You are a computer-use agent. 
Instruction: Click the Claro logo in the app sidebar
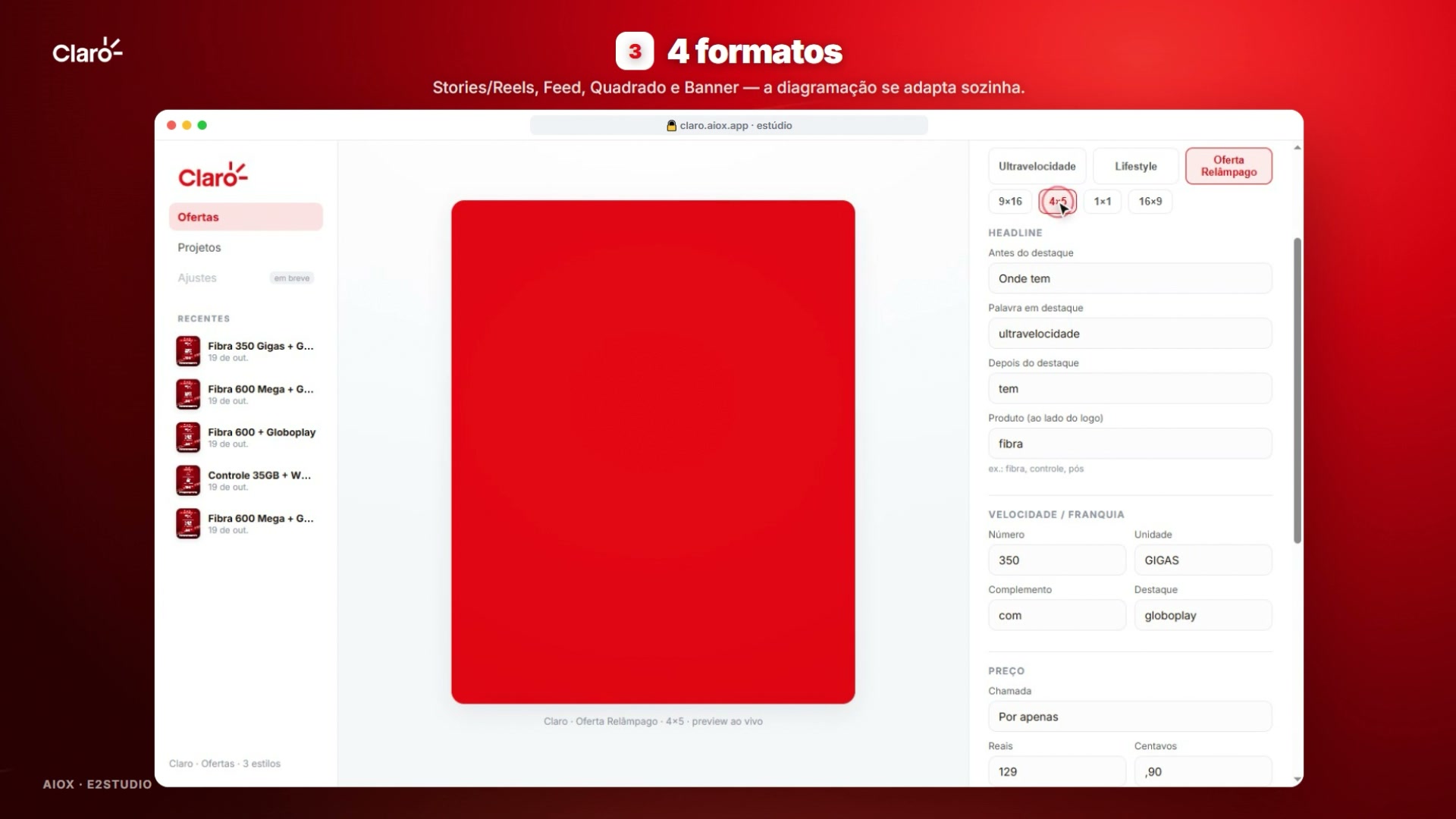(x=213, y=175)
